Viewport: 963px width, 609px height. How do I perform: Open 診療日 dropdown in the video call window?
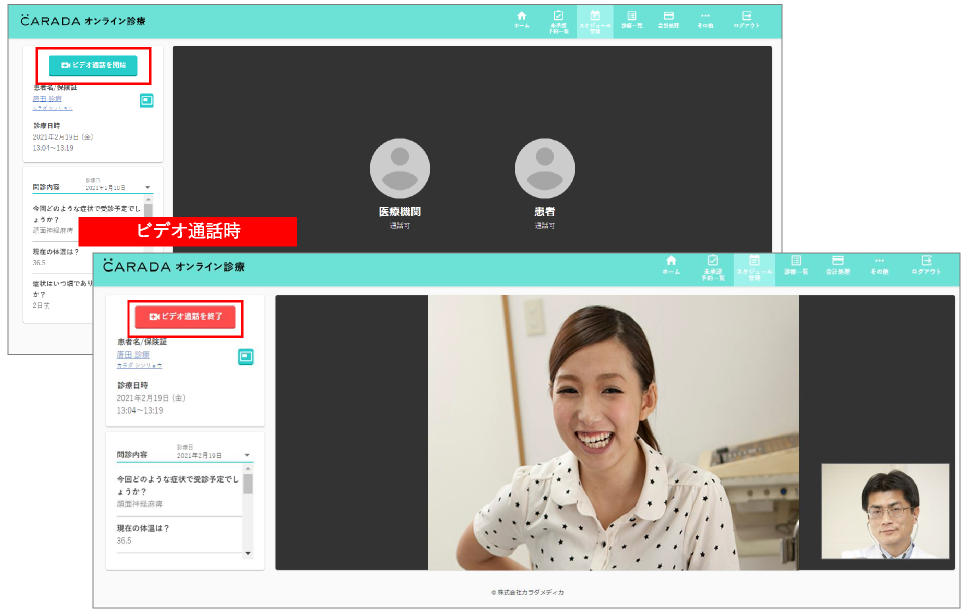point(246,456)
